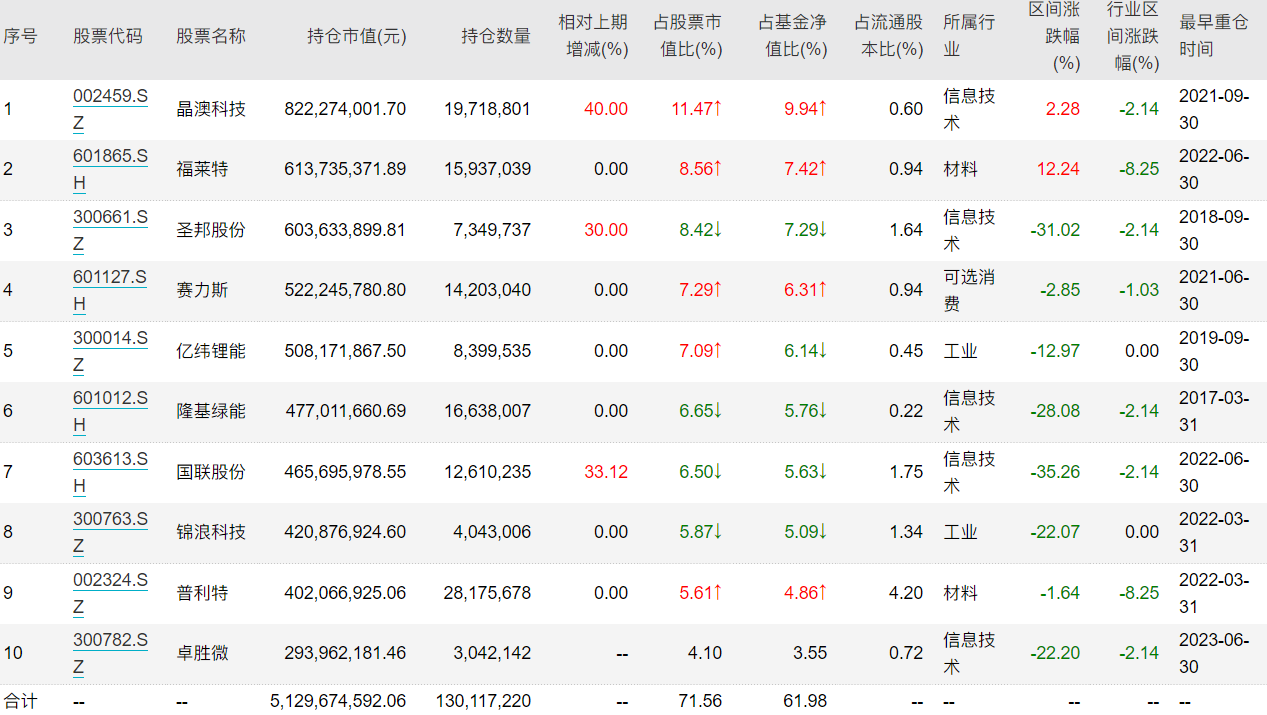Click total net value ratio 61.98
The height and width of the screenshot is (715, 1267).
point(805,701)
